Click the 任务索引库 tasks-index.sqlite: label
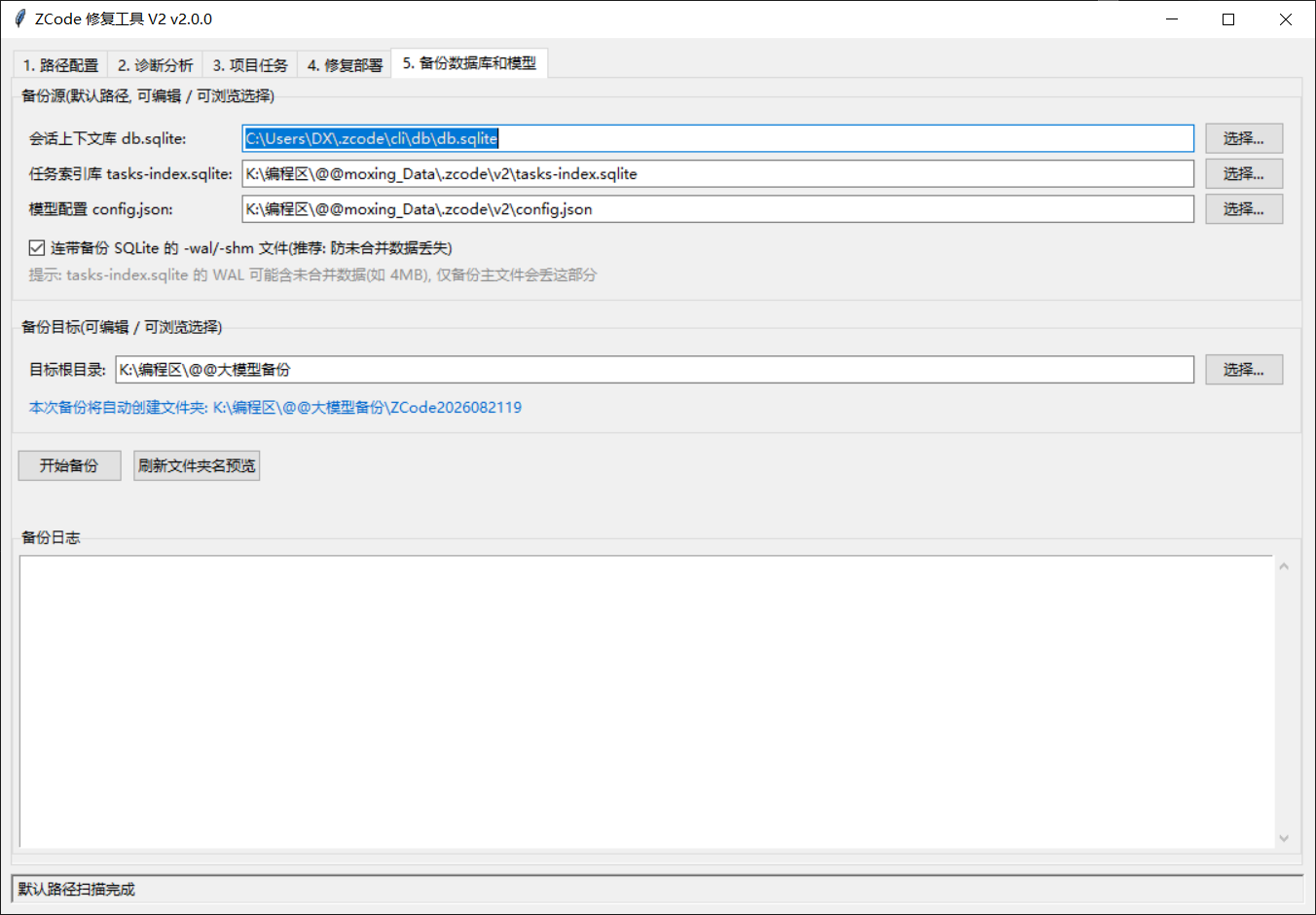 click(x=130, y=173)
